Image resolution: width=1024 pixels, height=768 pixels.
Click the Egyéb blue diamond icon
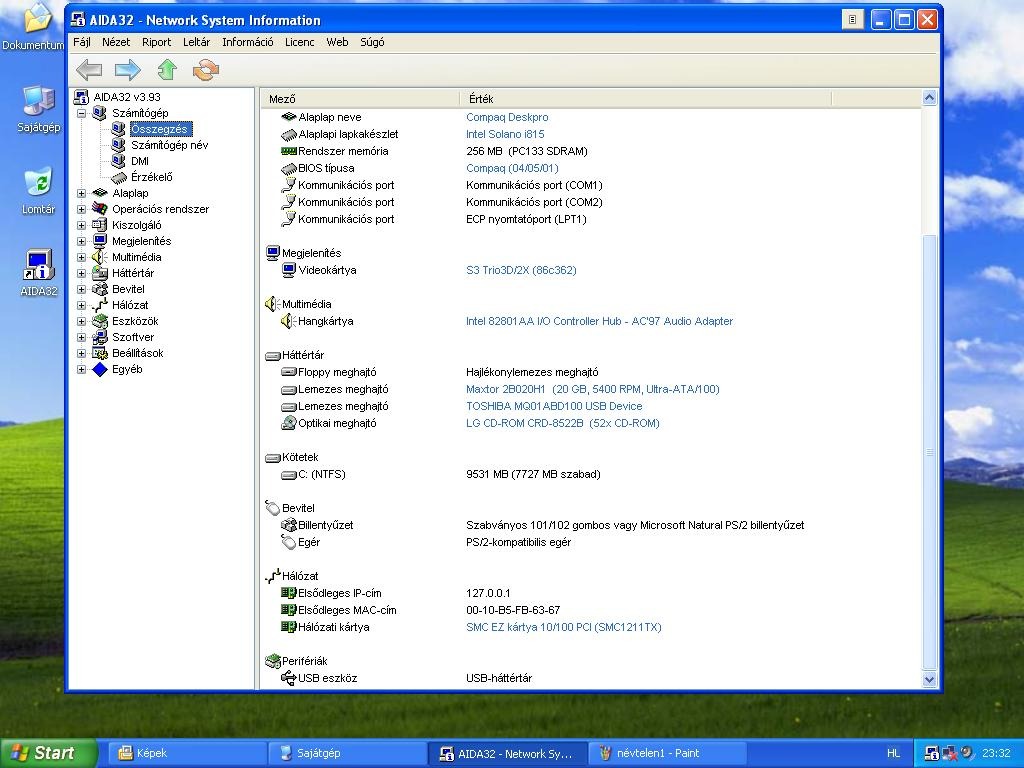tap(99, 369)
